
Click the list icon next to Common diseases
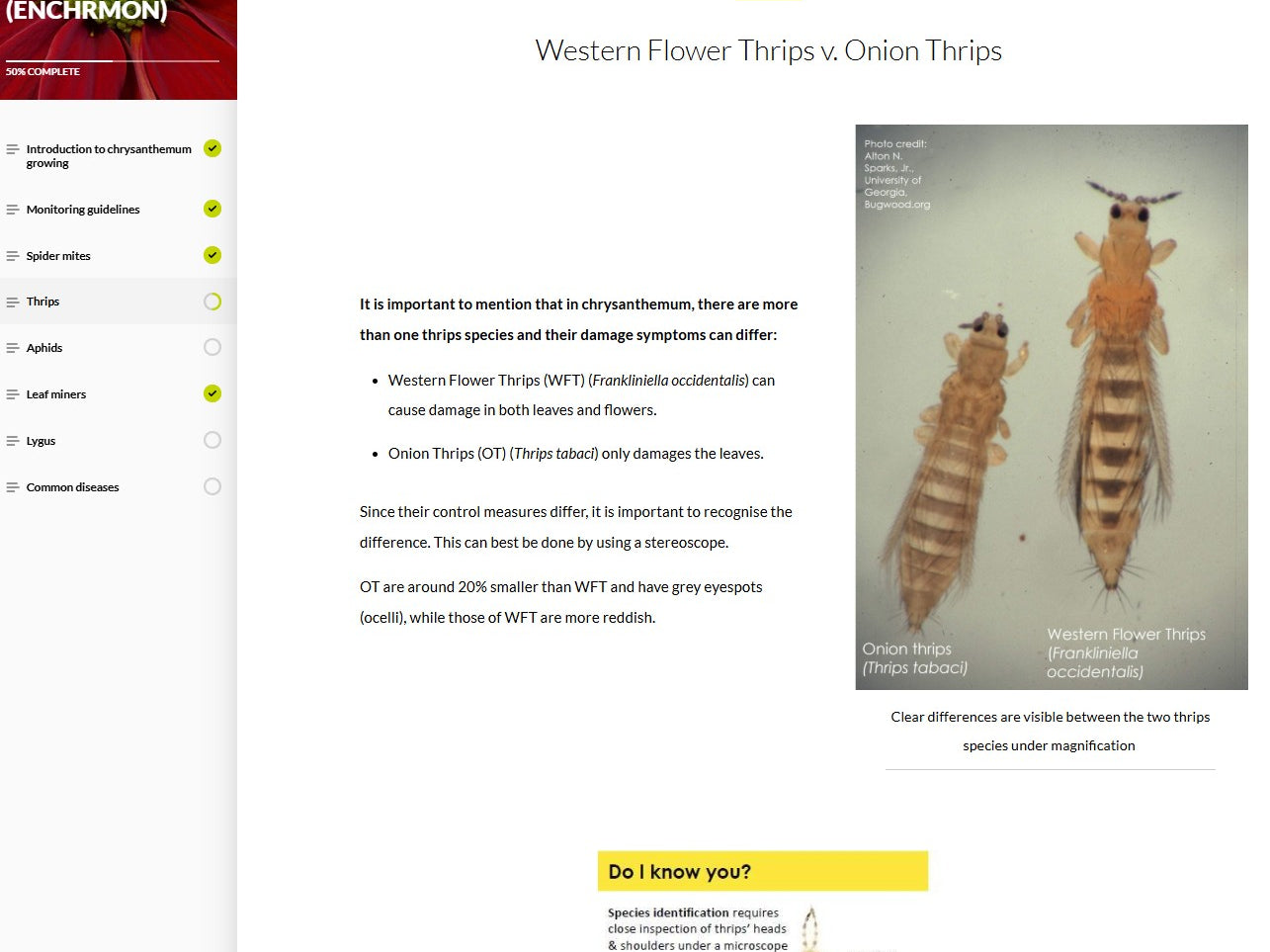tap(12, 486)
